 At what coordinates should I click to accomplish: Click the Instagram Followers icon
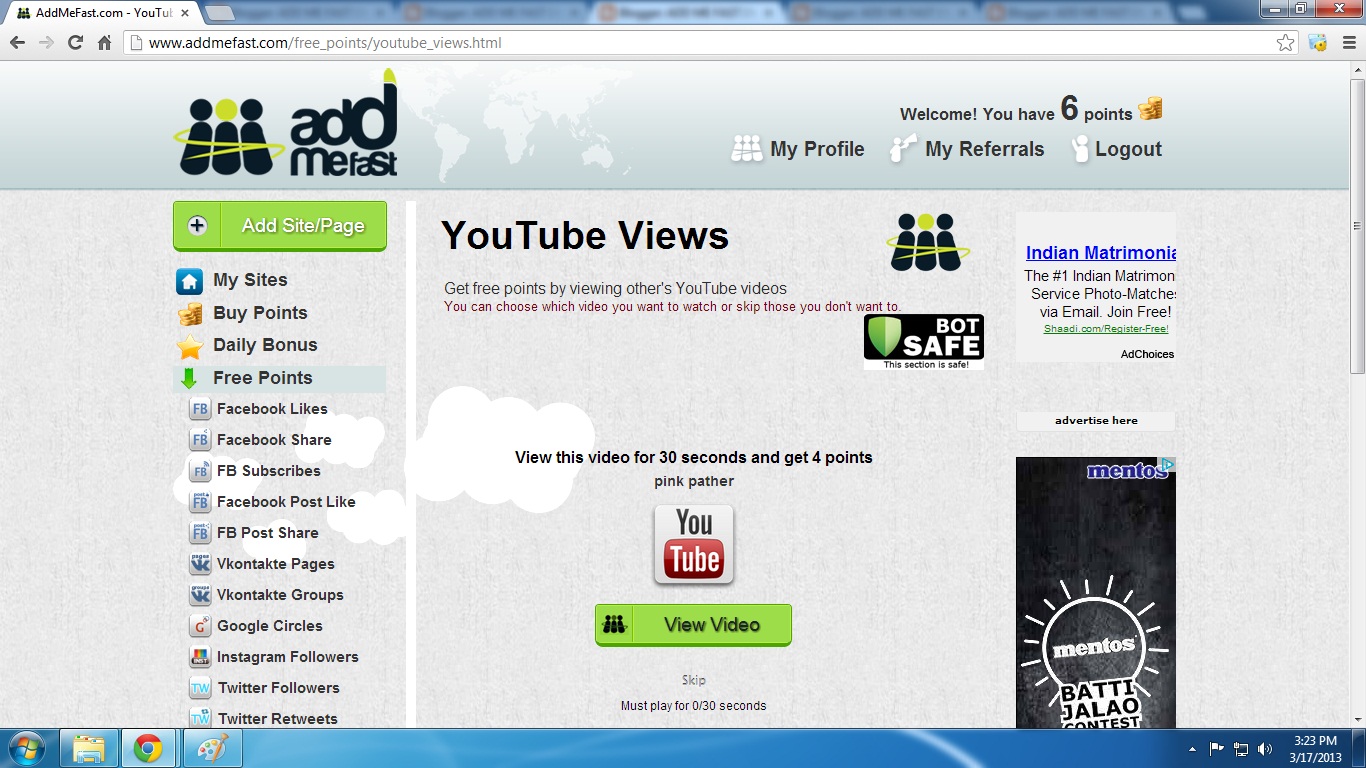tap(200, 657)
